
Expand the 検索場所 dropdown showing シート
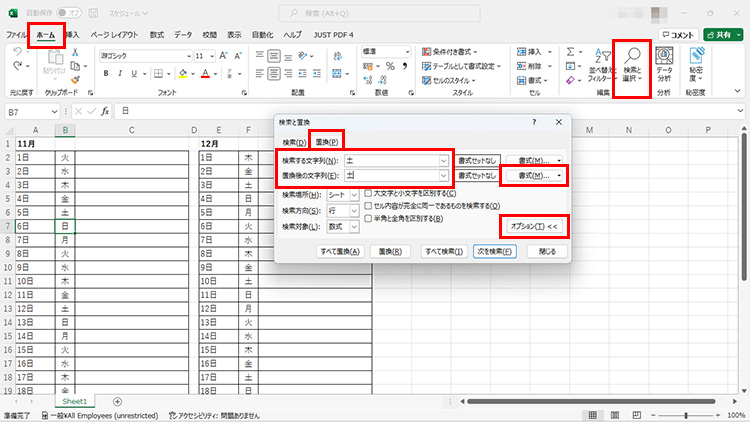353,194
